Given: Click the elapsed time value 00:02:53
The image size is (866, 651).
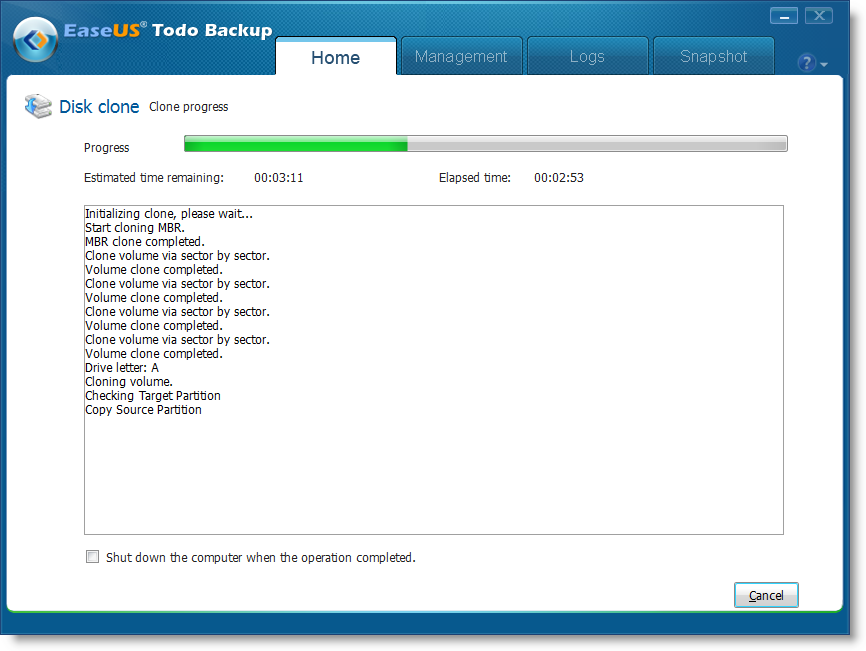Looking at the screenshot, I should pos(558,178).
